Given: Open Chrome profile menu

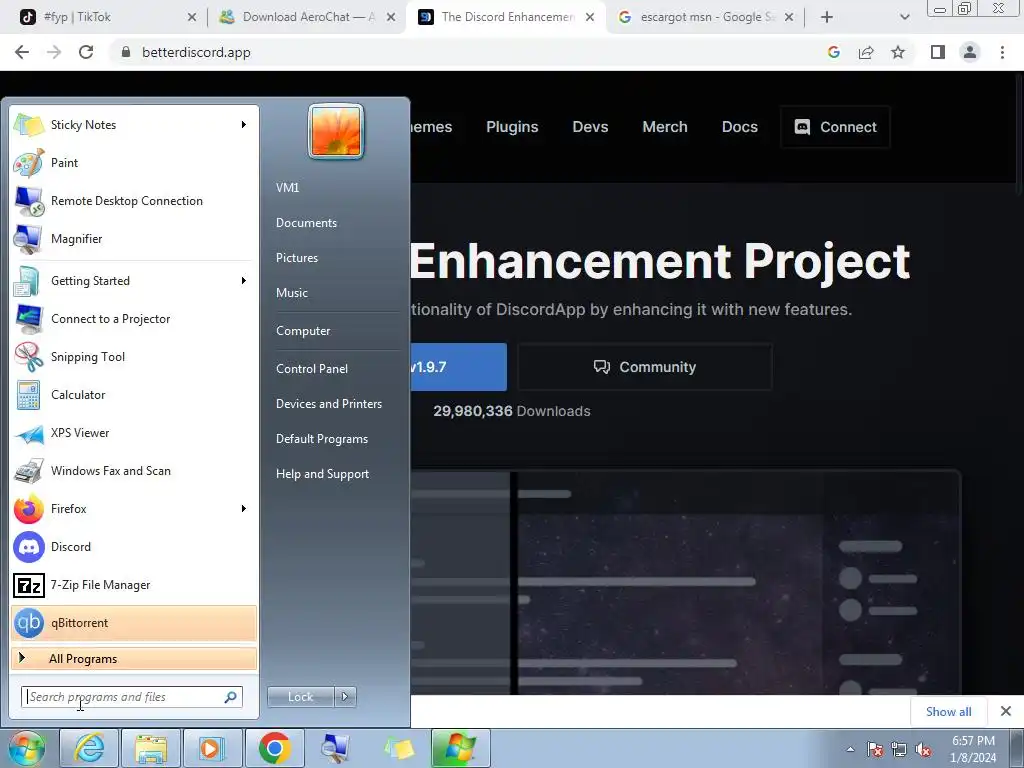Looking at the screenshot, I should pyautogui.click(x=970, y=52).
